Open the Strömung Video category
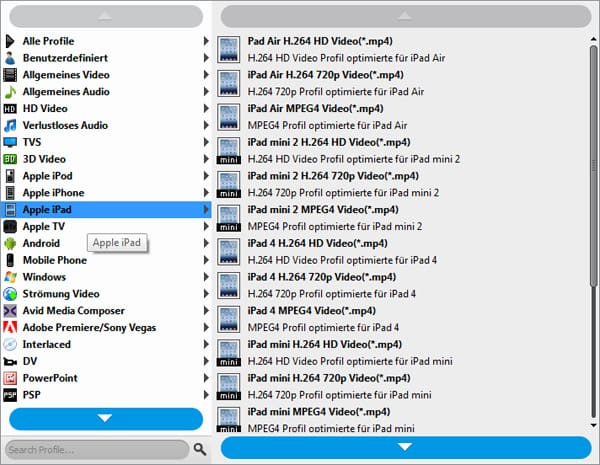The width and height of the screenshot is (600, 465). pos(106,294)
